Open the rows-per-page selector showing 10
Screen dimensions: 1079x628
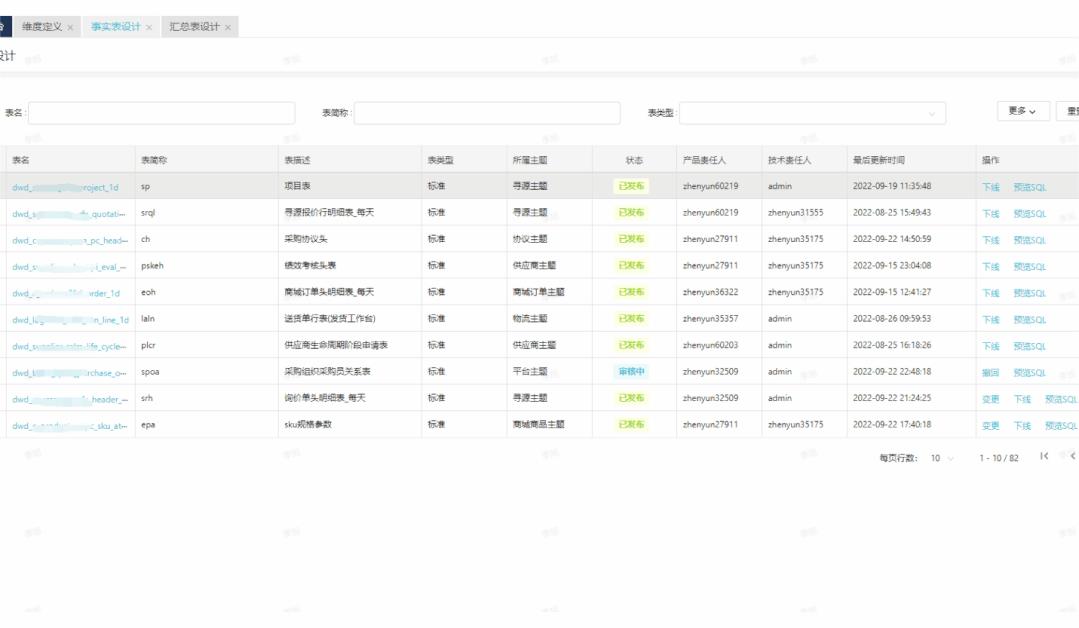click(x=942, y=458)
